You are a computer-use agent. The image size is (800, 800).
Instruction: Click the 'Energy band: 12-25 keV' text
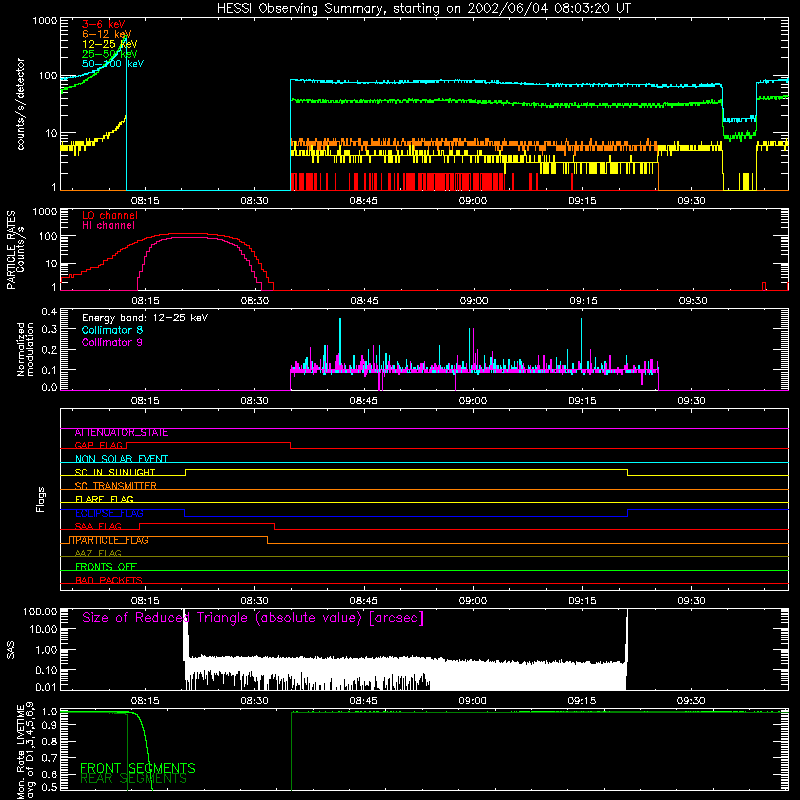tap(145, 318)
